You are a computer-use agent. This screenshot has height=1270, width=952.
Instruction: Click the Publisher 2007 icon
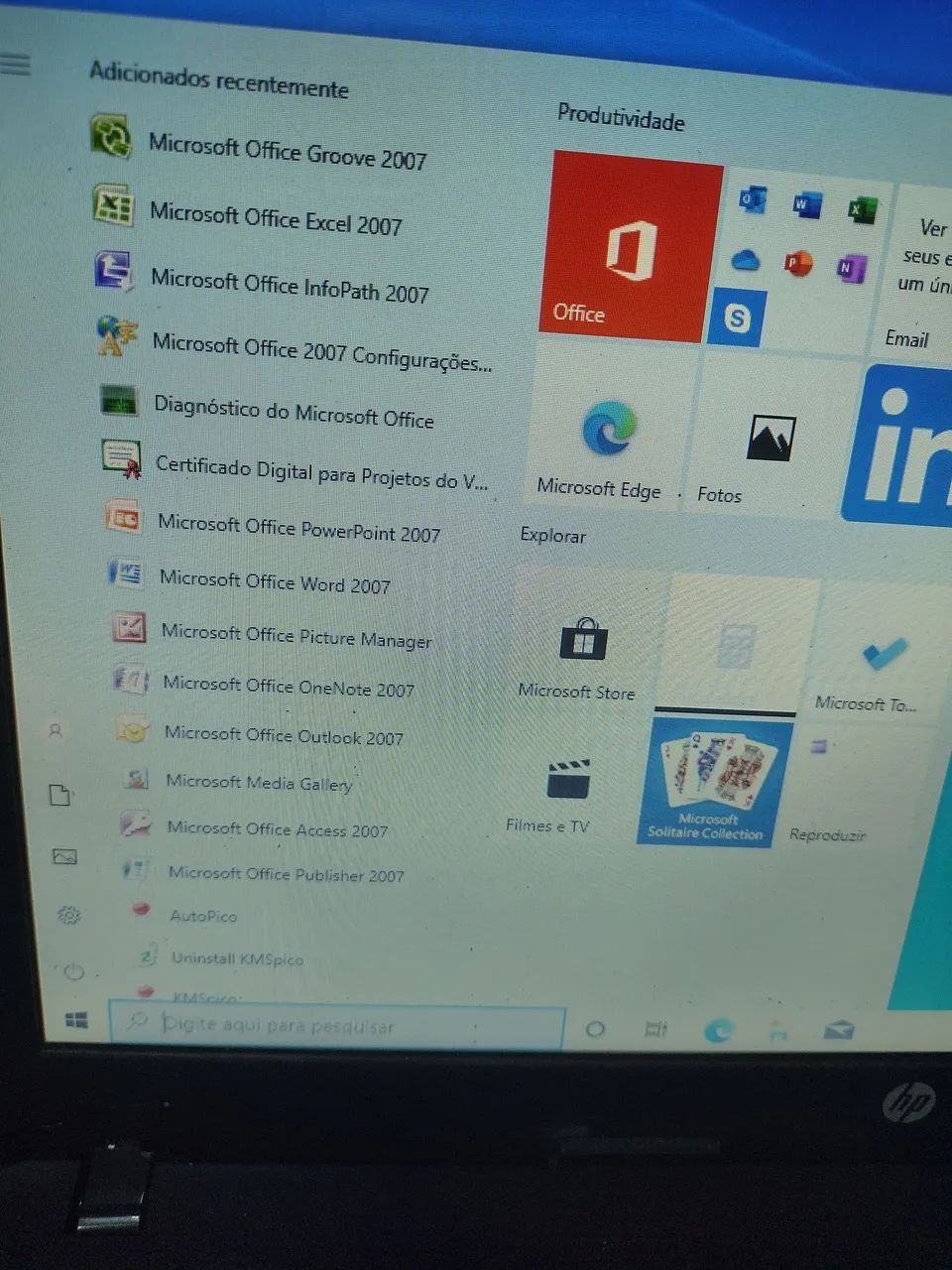click(x=135, y=870)
